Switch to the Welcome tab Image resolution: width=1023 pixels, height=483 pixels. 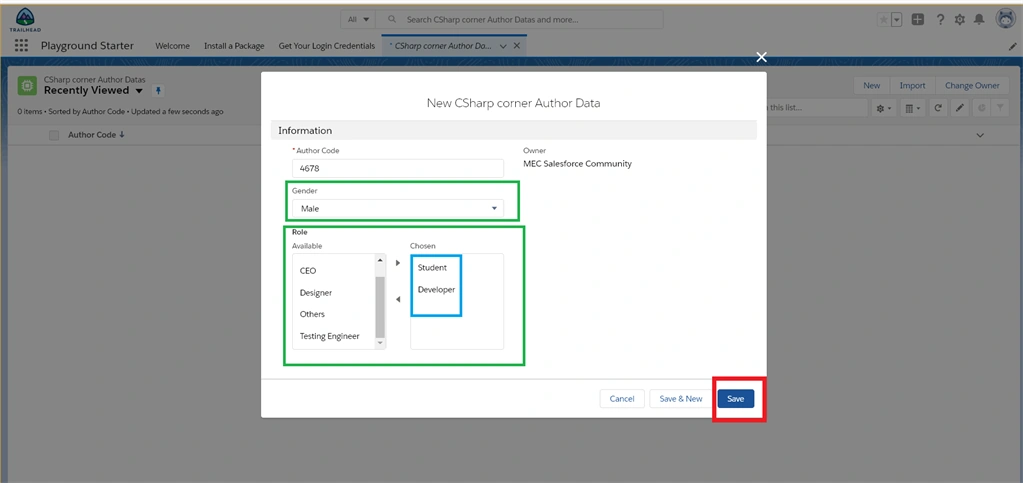[172, 46]
